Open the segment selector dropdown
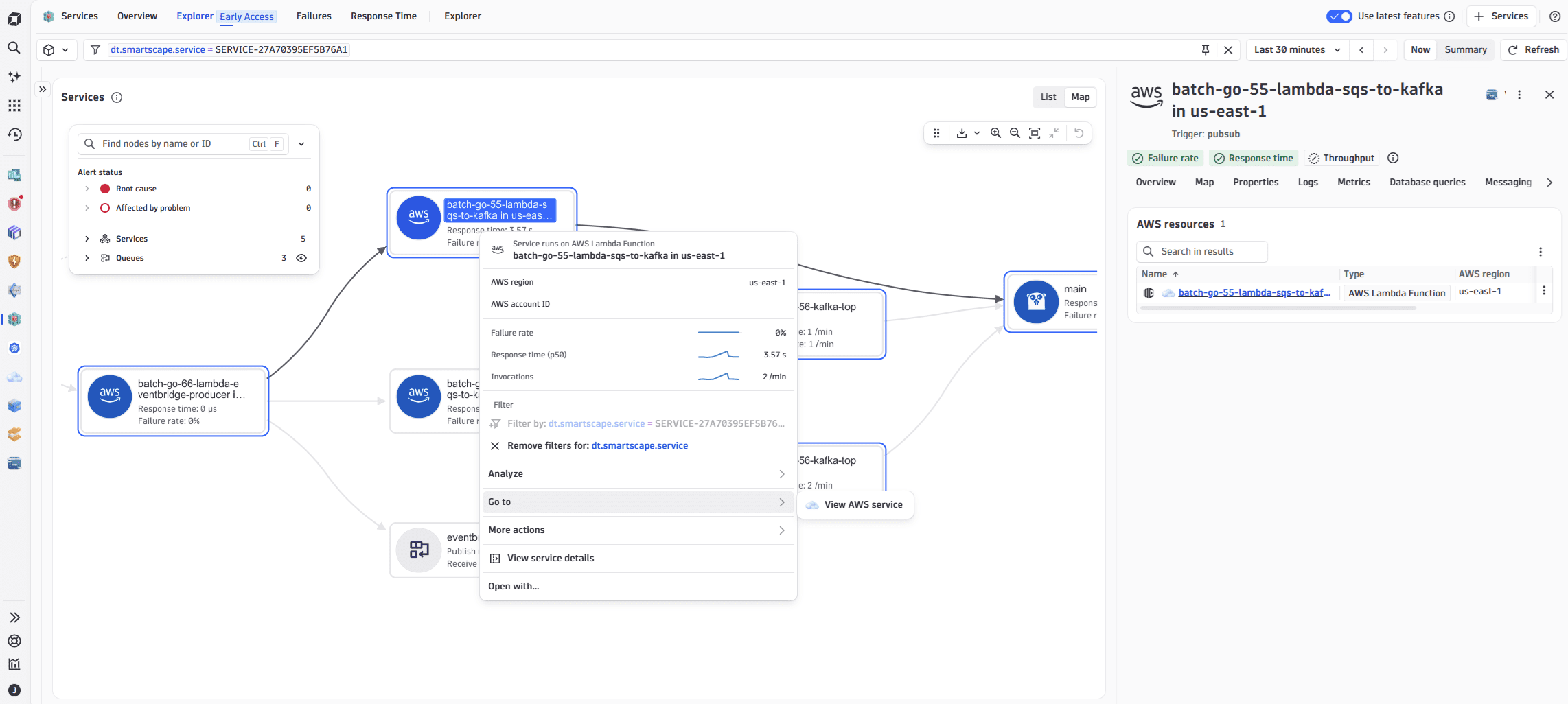 (x=56, y=49)
